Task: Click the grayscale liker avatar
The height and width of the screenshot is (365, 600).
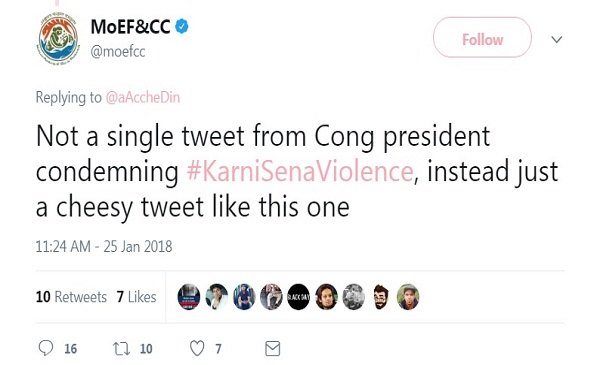Action: (x=354, y=297)
